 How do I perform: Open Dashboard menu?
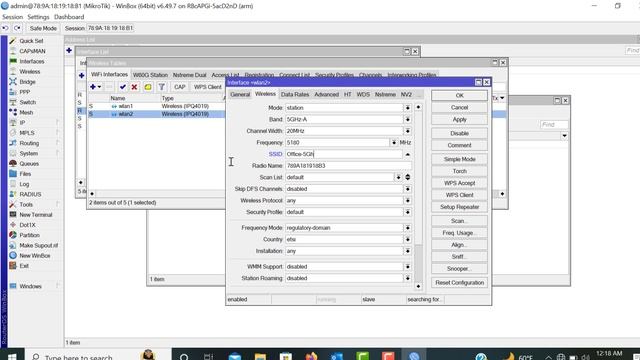(x=69, y=17)
